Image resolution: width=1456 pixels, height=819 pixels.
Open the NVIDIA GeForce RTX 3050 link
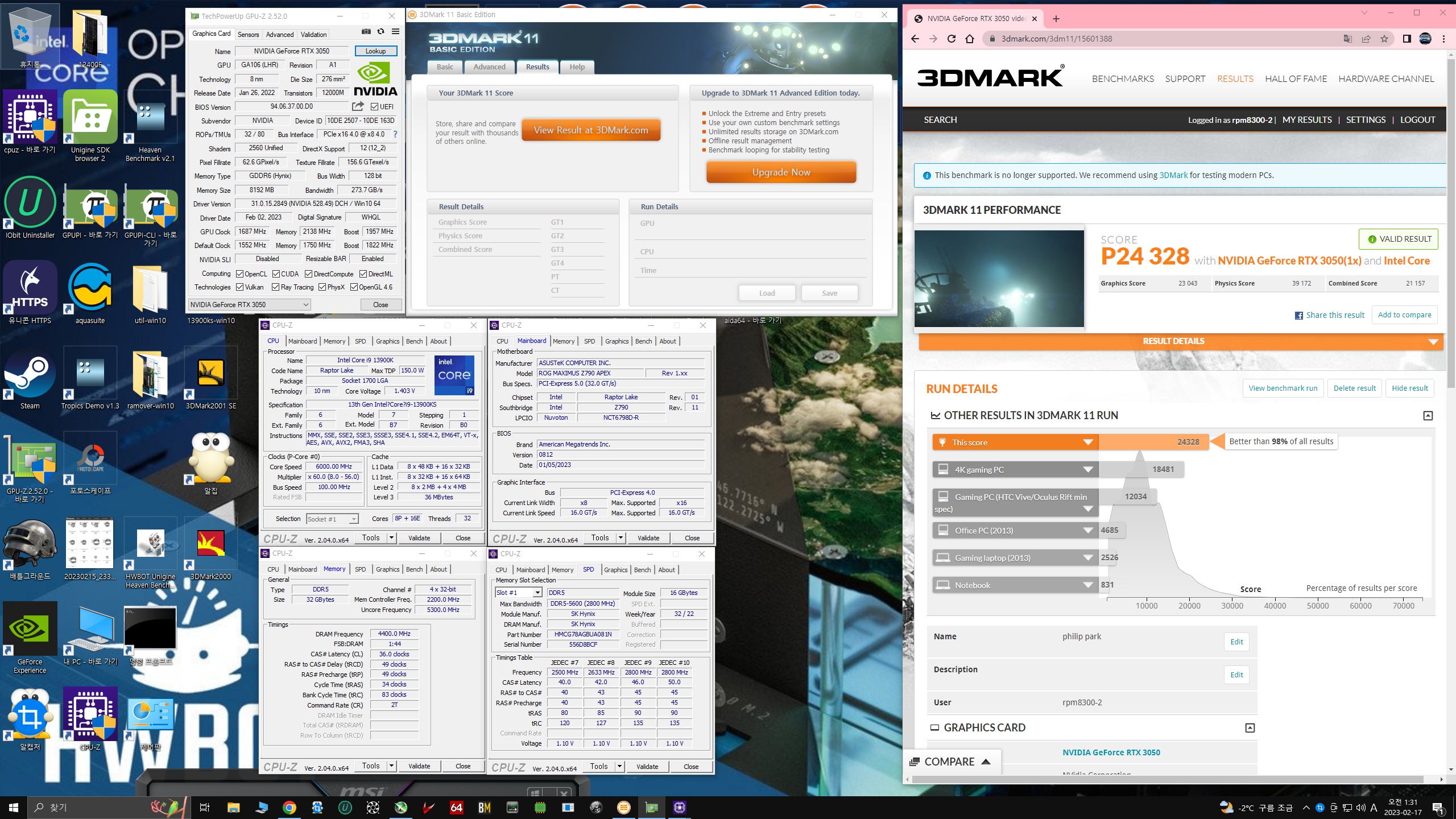point(1111,752)
